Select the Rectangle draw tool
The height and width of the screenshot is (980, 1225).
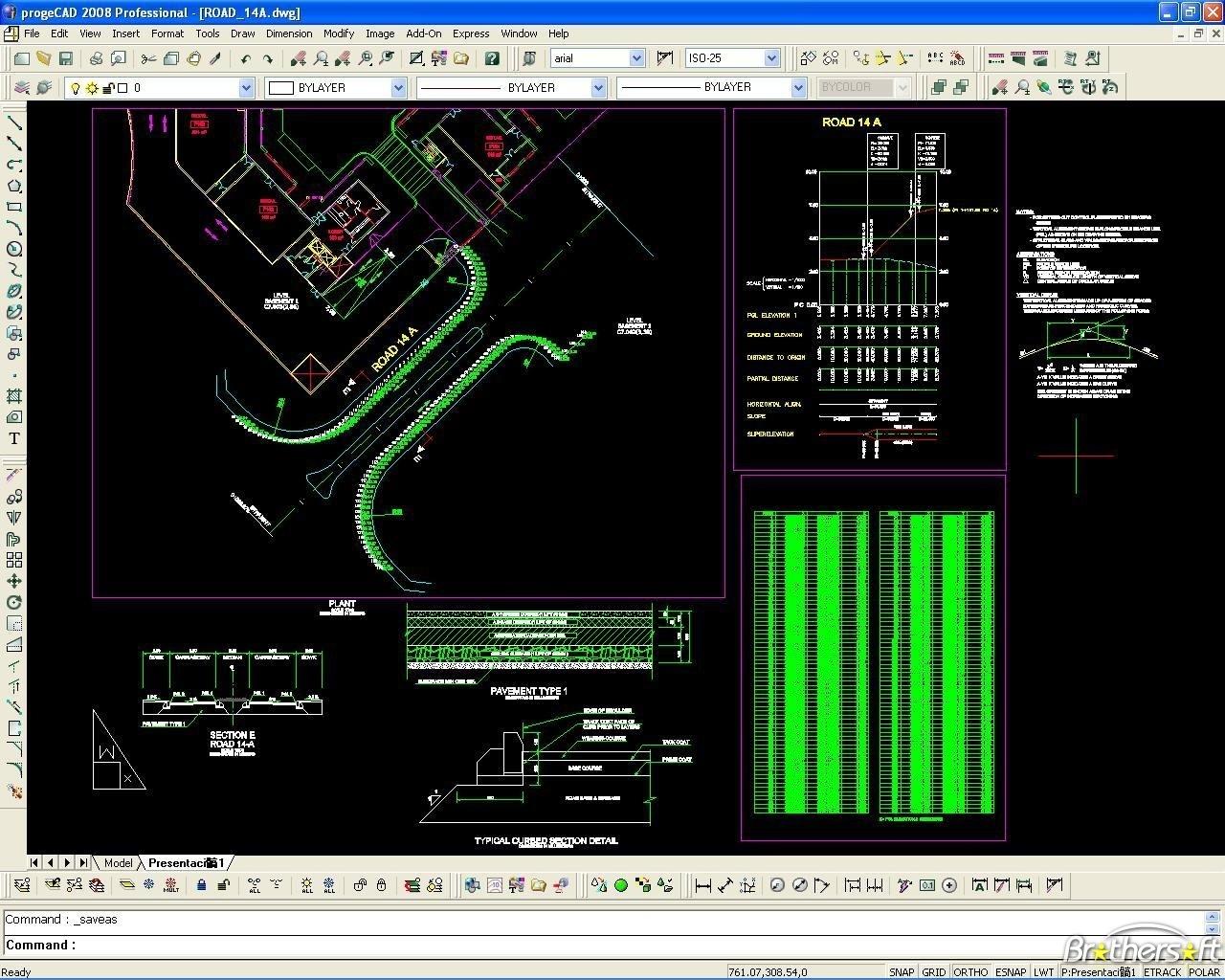click(x=14, y=207)
